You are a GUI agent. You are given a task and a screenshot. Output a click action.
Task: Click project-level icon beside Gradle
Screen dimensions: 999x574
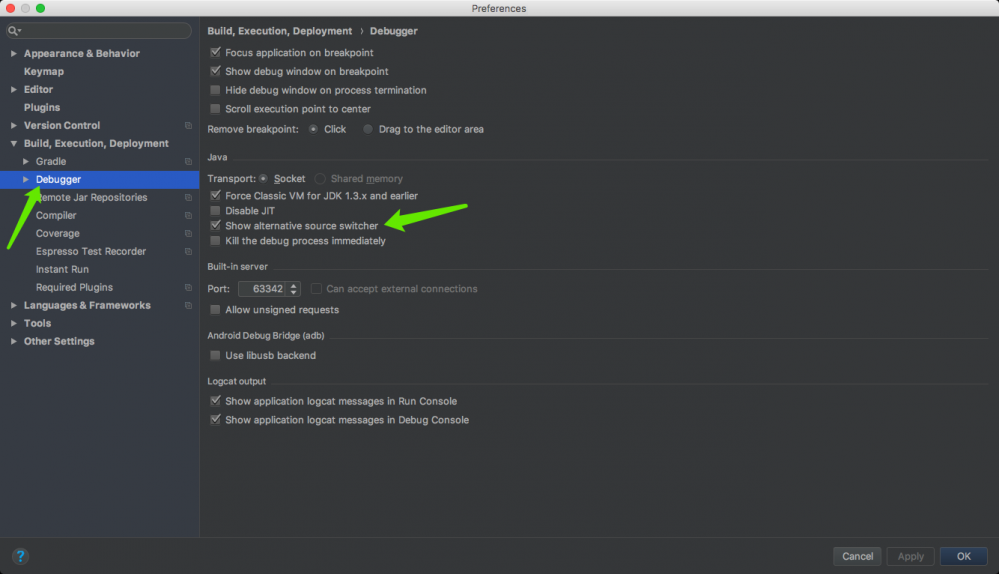click(x=188, y=162)
